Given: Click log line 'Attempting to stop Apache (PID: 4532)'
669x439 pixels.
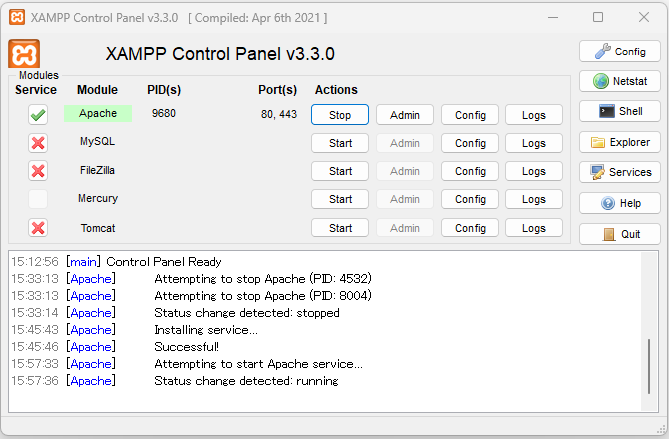Looking at the screenshot, I should 263,279.
